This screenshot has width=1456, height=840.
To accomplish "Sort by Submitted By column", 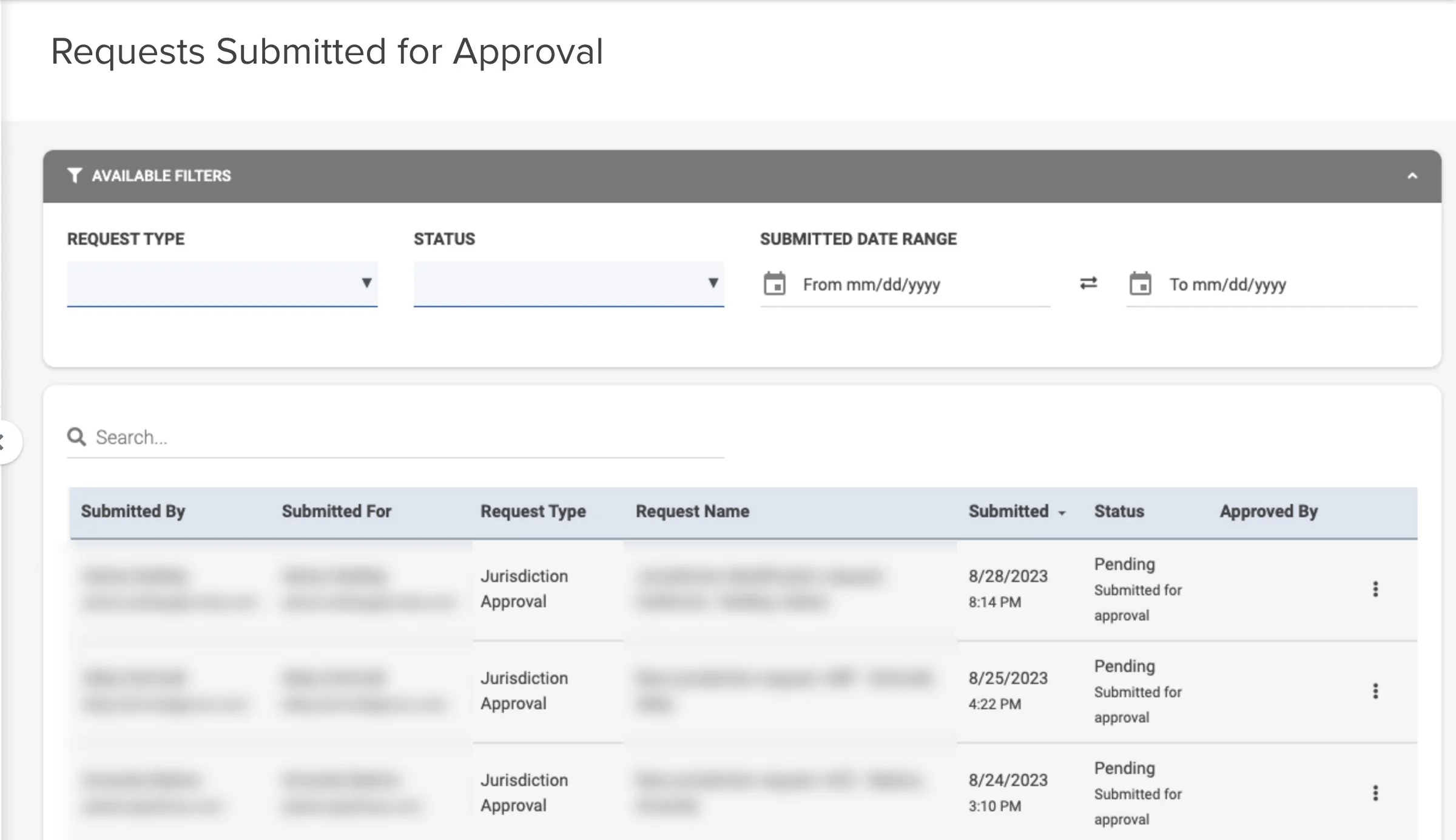I will click(x=133, y=511).
